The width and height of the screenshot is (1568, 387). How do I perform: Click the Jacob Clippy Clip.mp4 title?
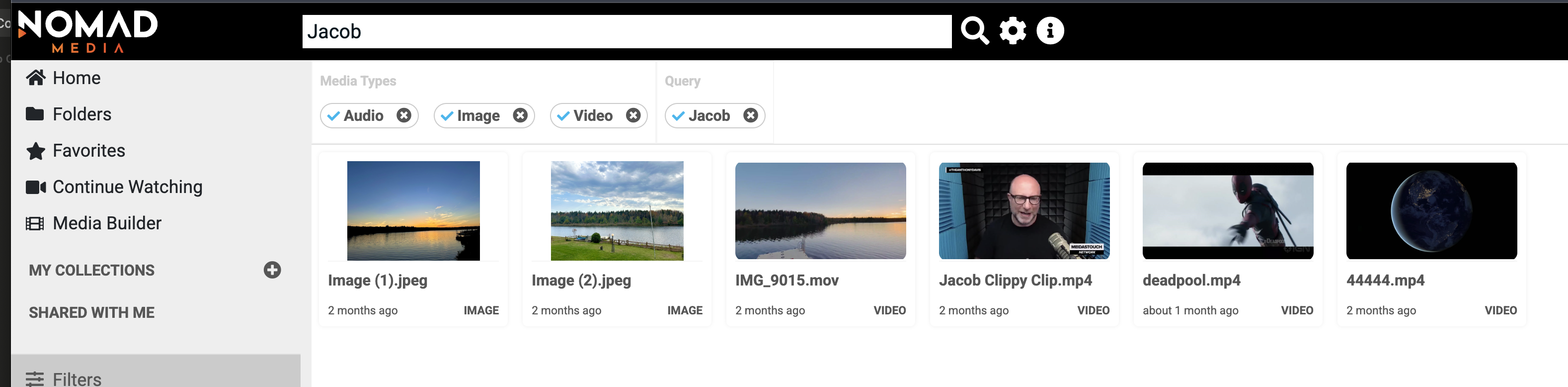pyautogui.click(x=1016, y=281)
